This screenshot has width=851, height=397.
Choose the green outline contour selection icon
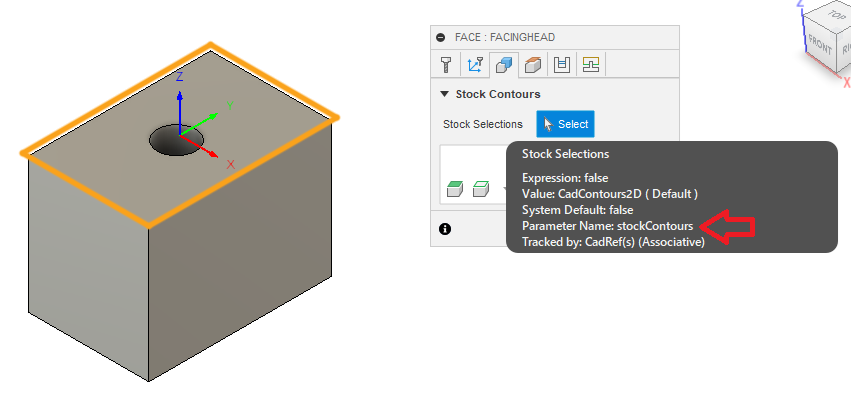coord(481,189)
